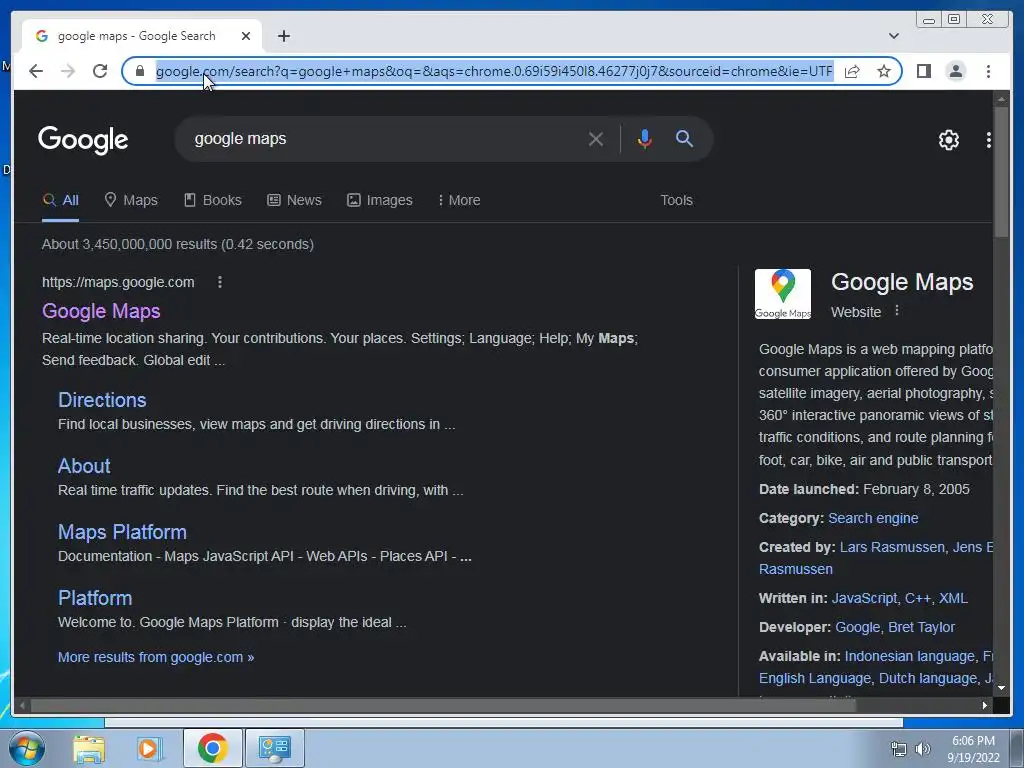Follow the Lars Rasmussen link
Viewport: 1024px width, 768px height.
coord(892,547)
